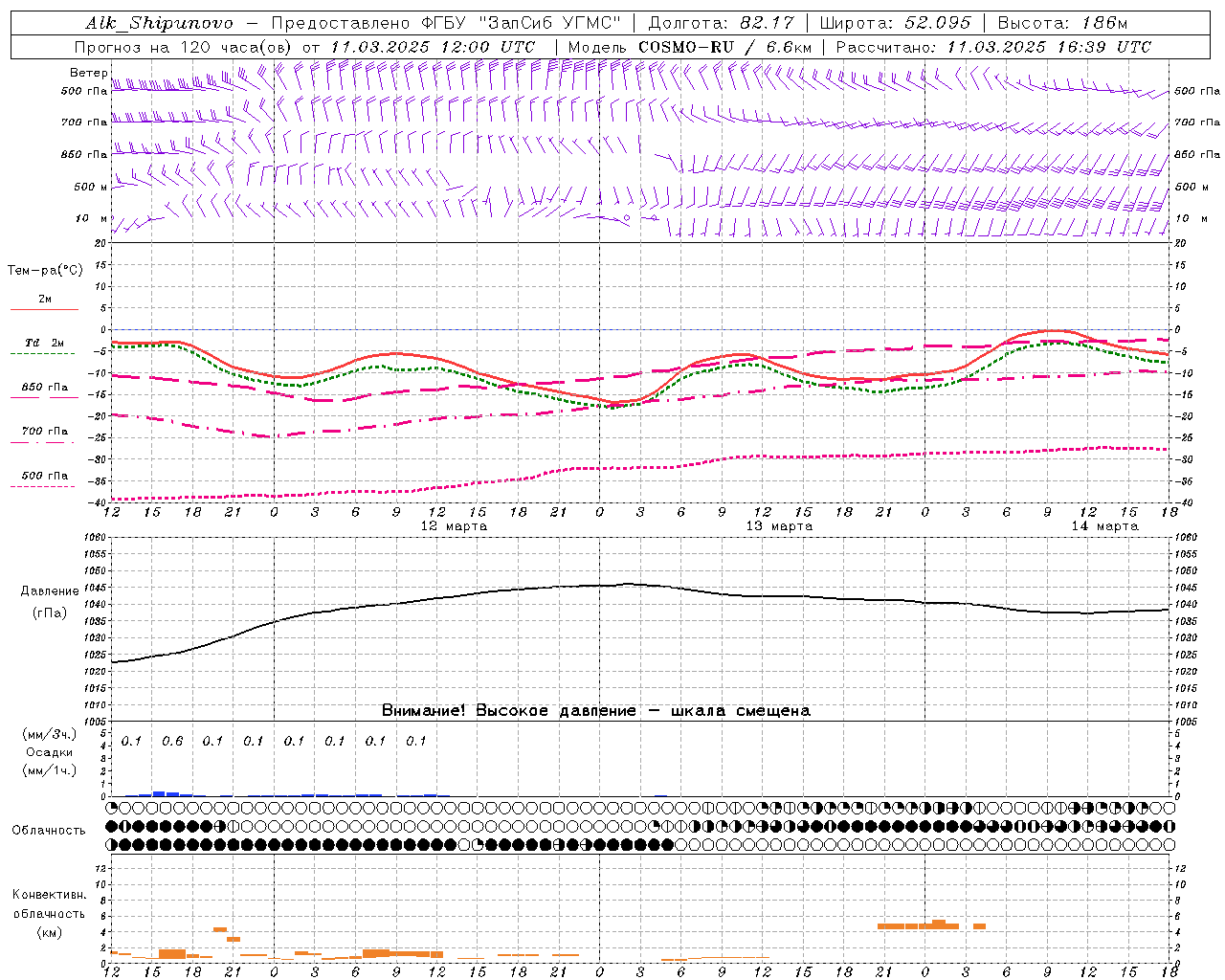Click the '500 м' wind level label on the left
The width and height of the screenshot is (1225, 980).
coord(91,187)
